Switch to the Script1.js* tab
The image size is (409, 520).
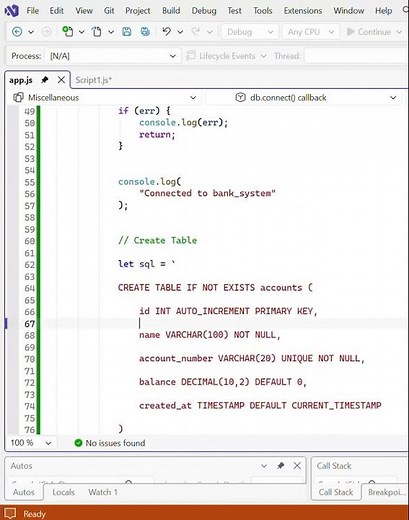[x=93, y=80]
